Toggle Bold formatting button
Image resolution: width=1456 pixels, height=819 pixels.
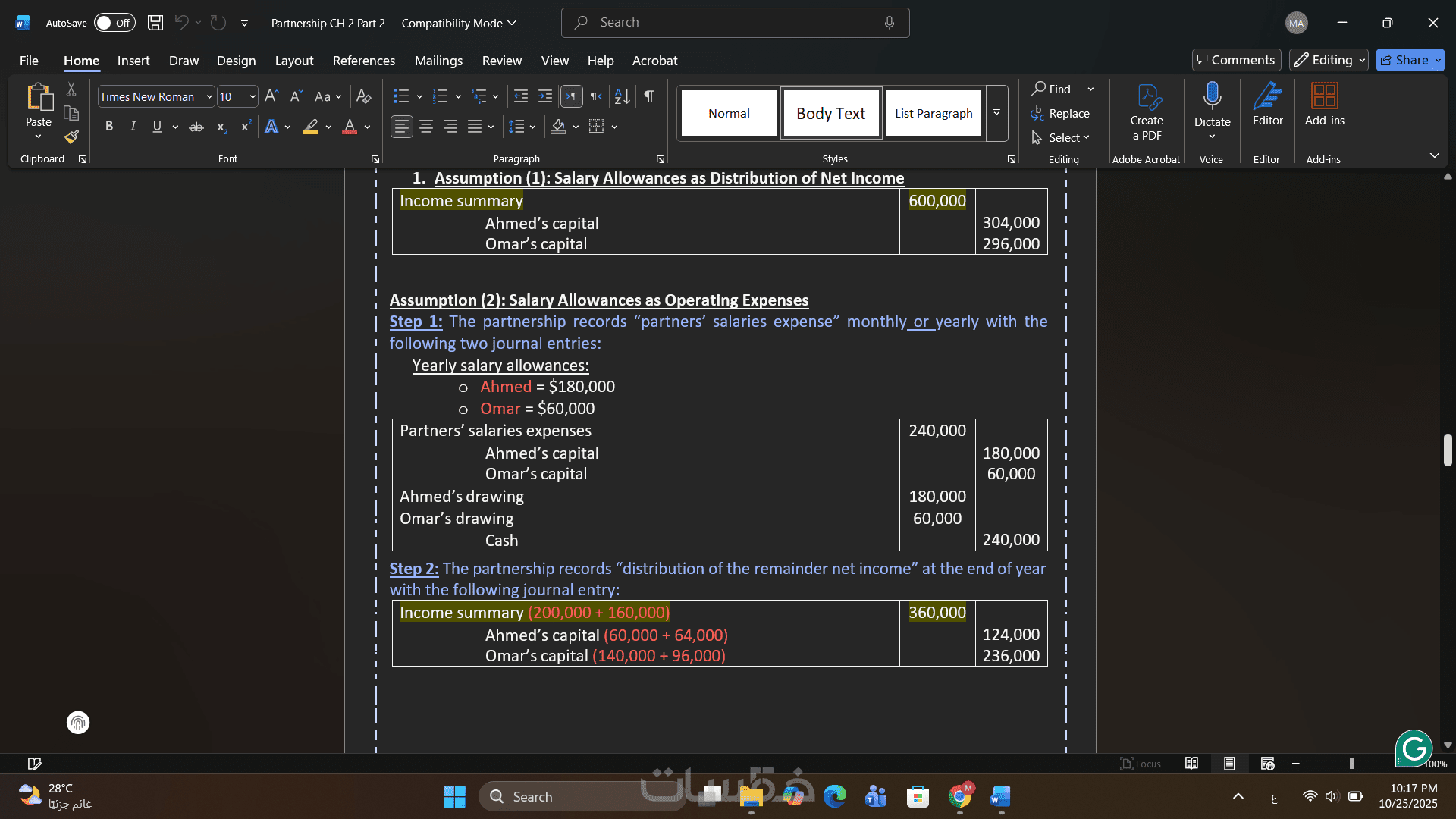coord(109,127)
